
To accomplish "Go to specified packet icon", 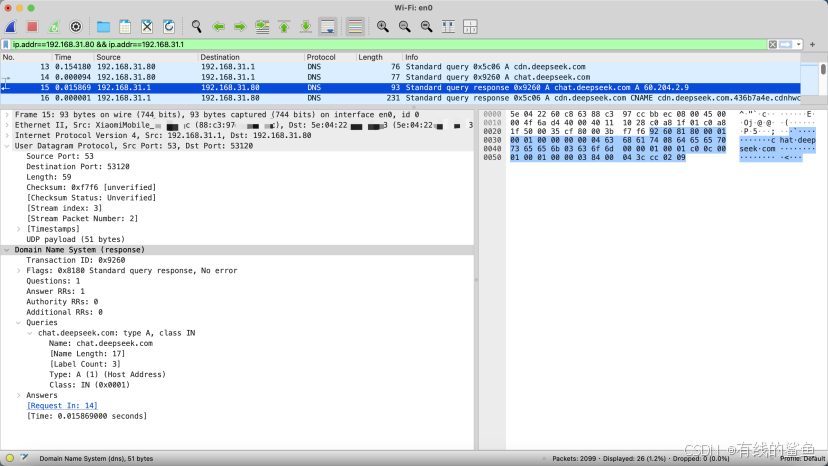I will point(262,26).
